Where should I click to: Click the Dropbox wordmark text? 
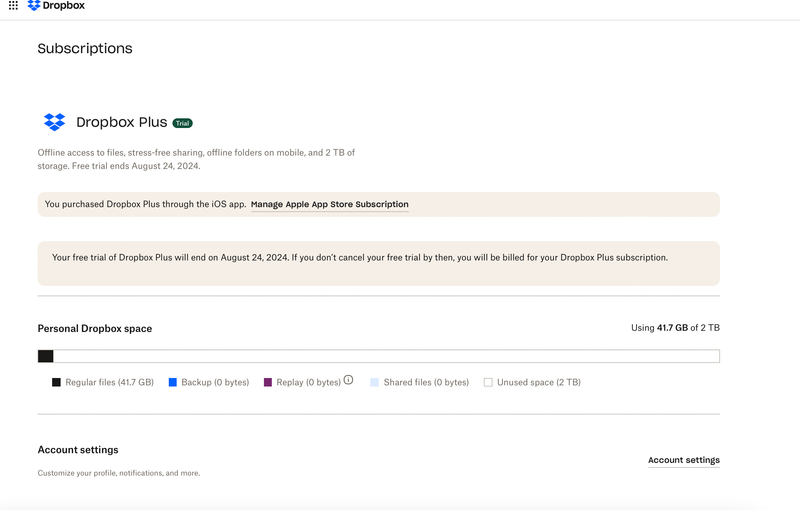(x=64, y=6)
